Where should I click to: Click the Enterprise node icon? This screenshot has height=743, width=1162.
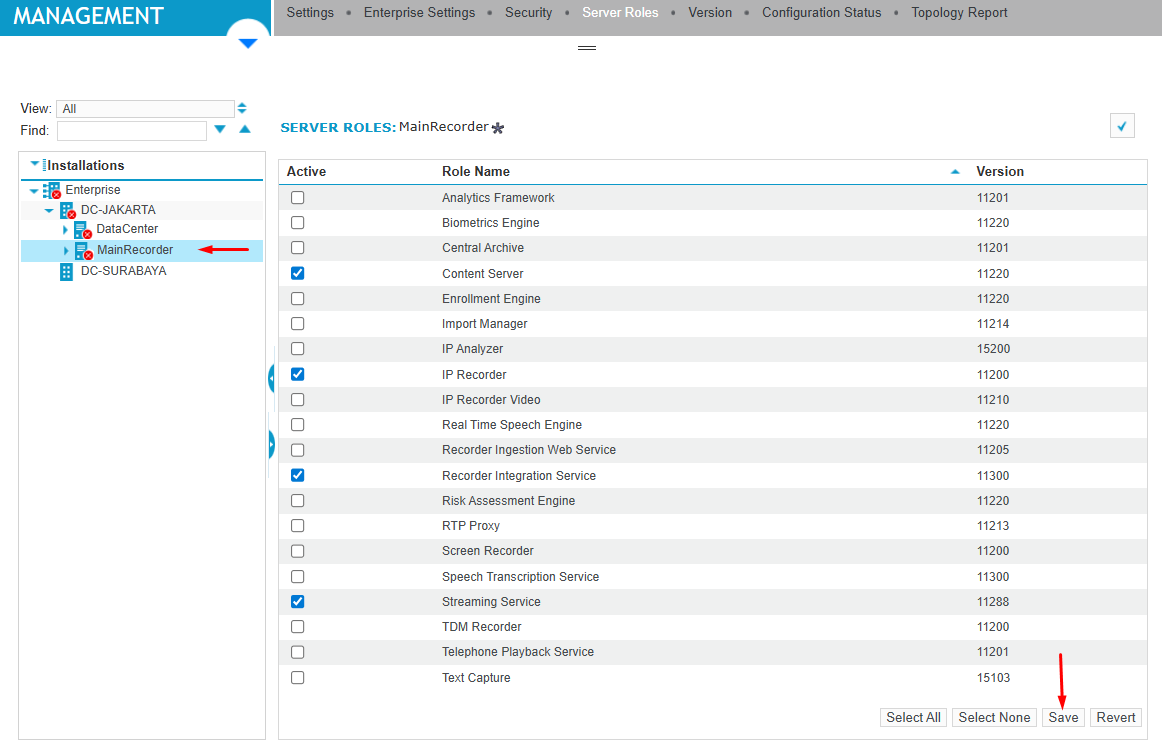point(52,190)
